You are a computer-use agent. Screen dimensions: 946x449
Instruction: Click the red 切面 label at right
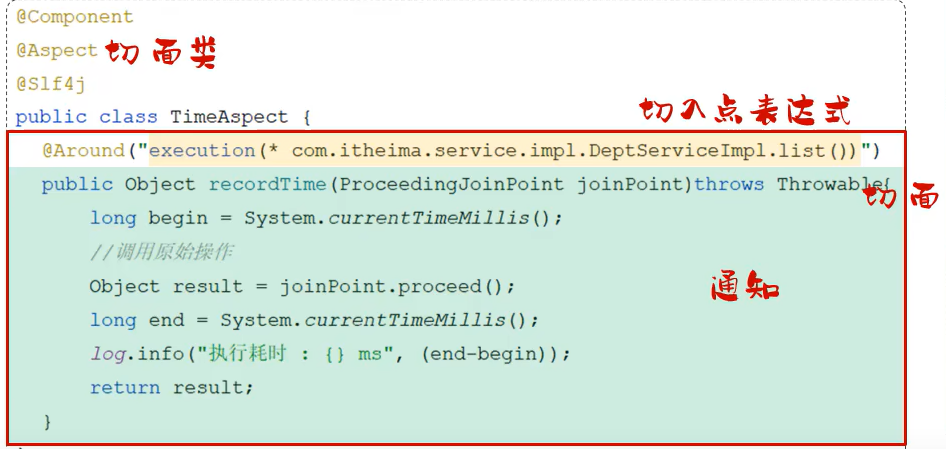coord(900,196)
